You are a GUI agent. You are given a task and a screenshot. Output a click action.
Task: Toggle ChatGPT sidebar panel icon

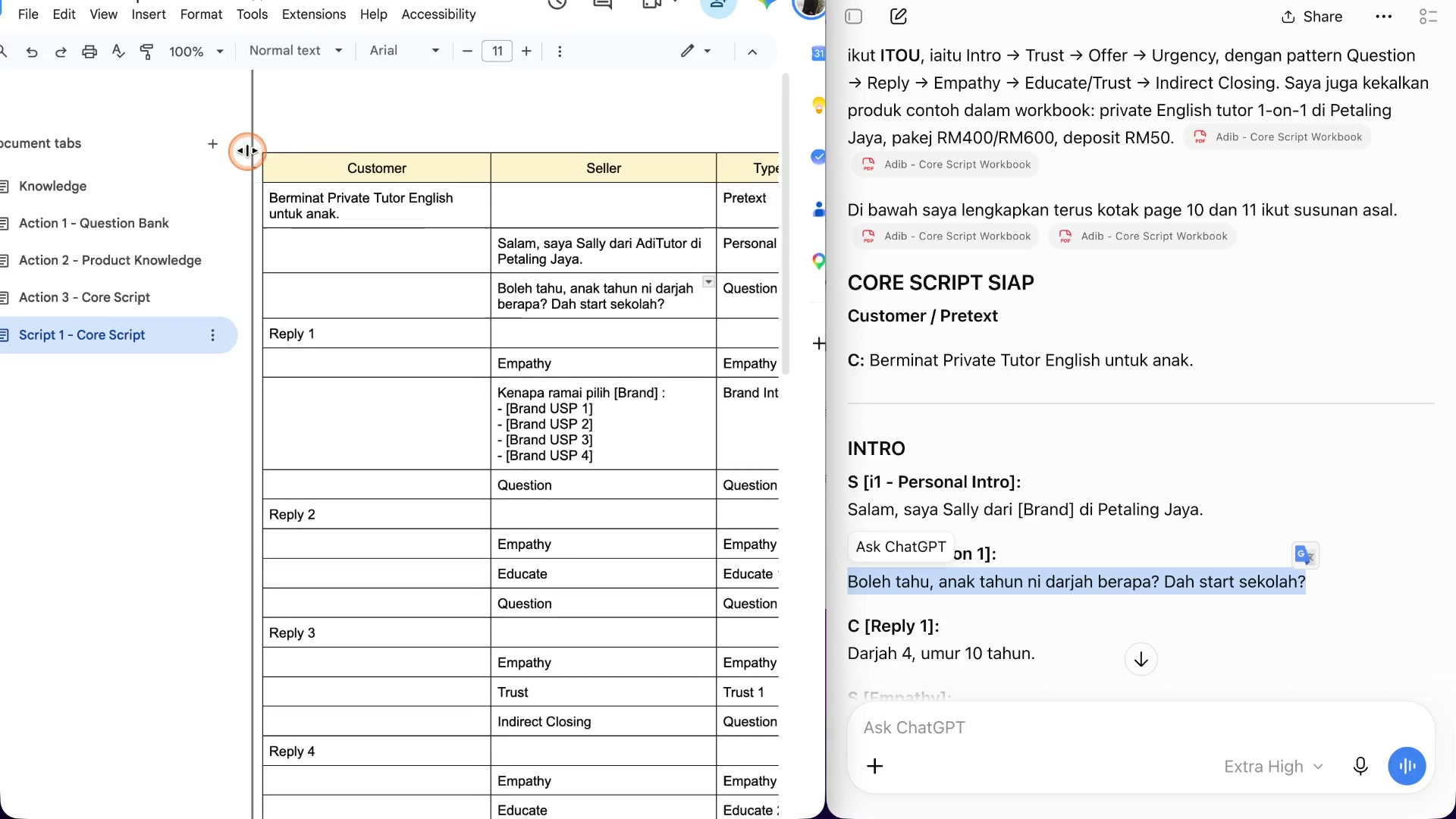tap(854, 17)
